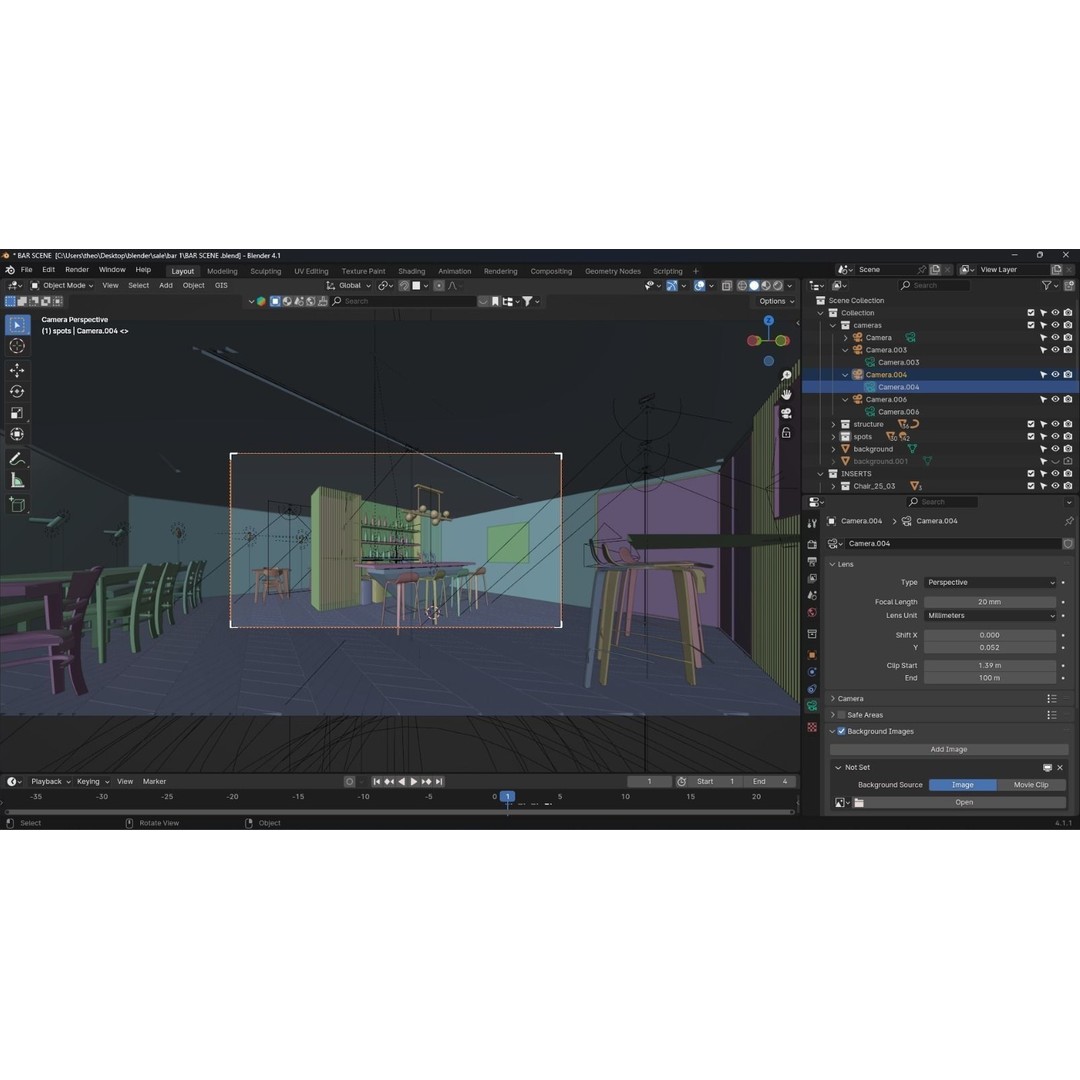Select the Cursor tool in viewport toolbar
This screenshot has width=1080, height=1080.
coord(16,345)
